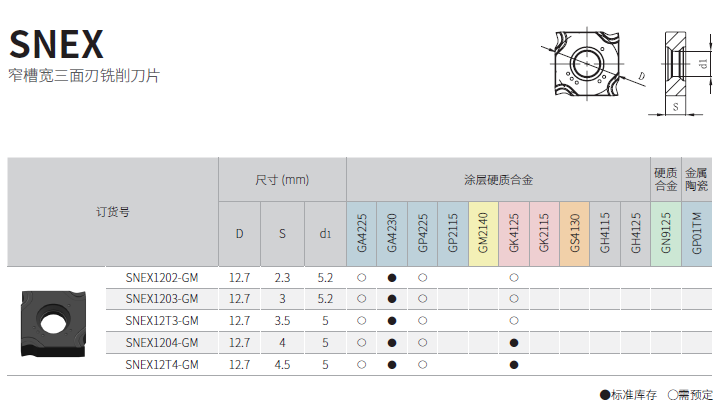Click filled dot for SNEX12T4-GM under GK4125
Viewport: 724px width, 410px height.
coord(514,365)
